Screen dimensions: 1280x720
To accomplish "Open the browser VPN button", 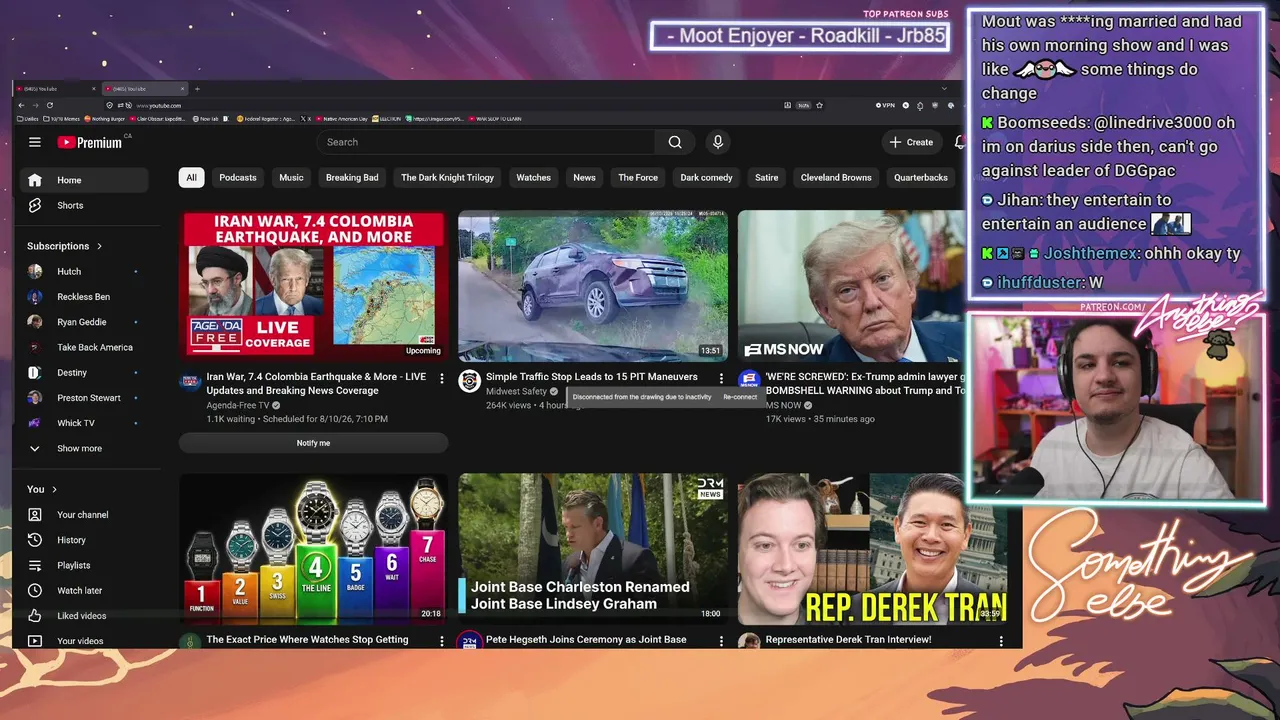I will [x=885, y=105].
